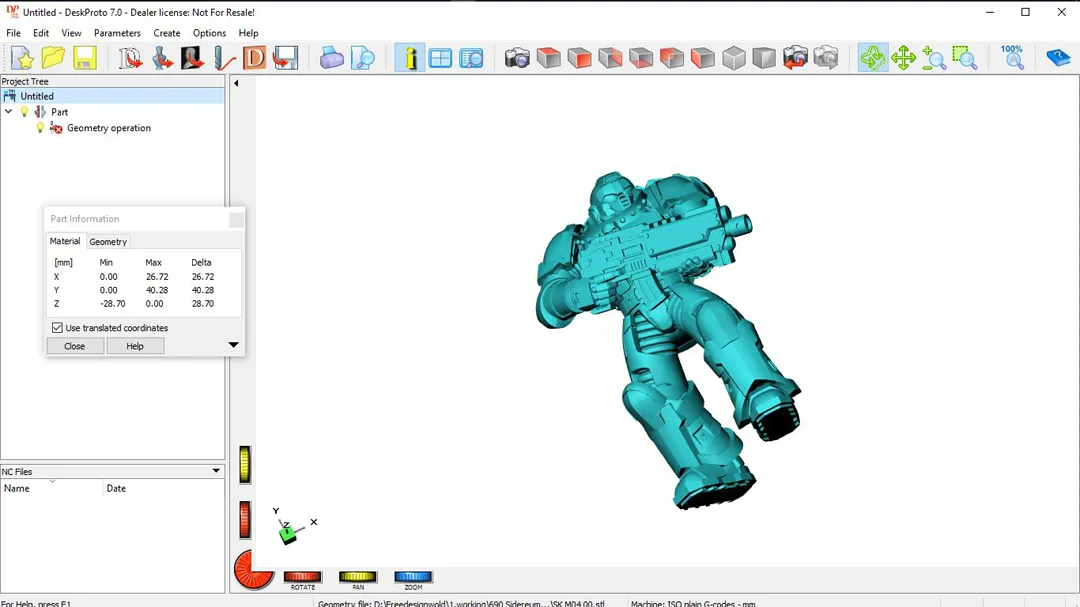Open the NC Files dropdown arrow
The width and height of the screenshot is (1080, 607).
click(x=216, y=471)
